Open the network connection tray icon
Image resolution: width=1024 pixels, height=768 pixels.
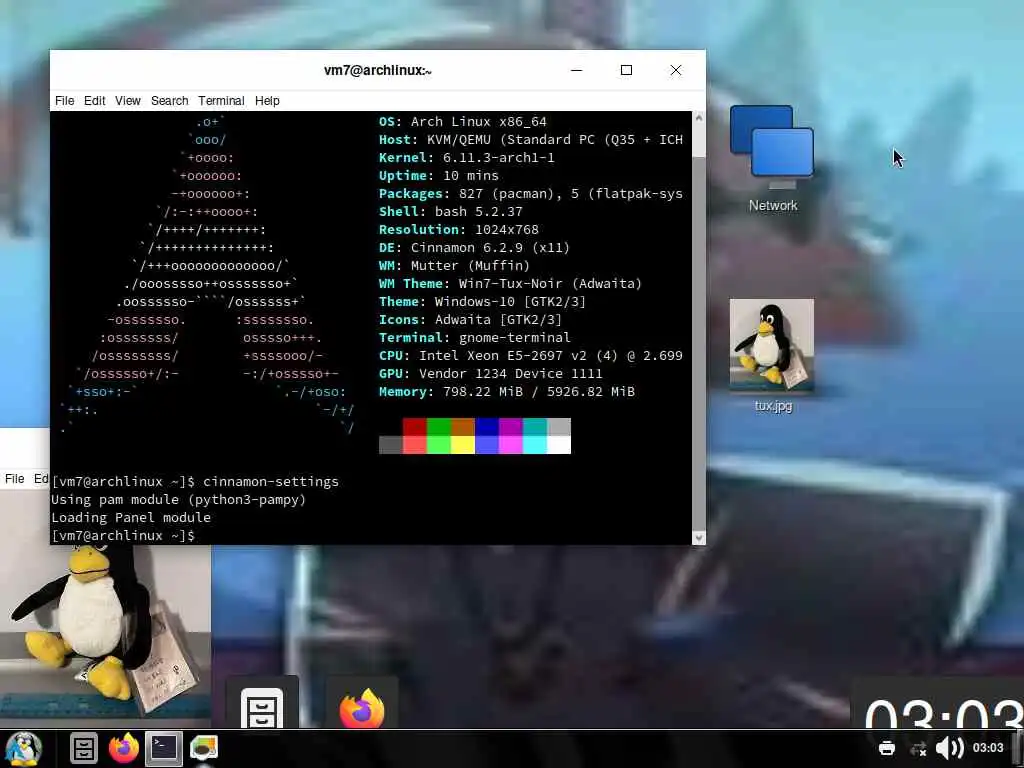tap(918, 748)
